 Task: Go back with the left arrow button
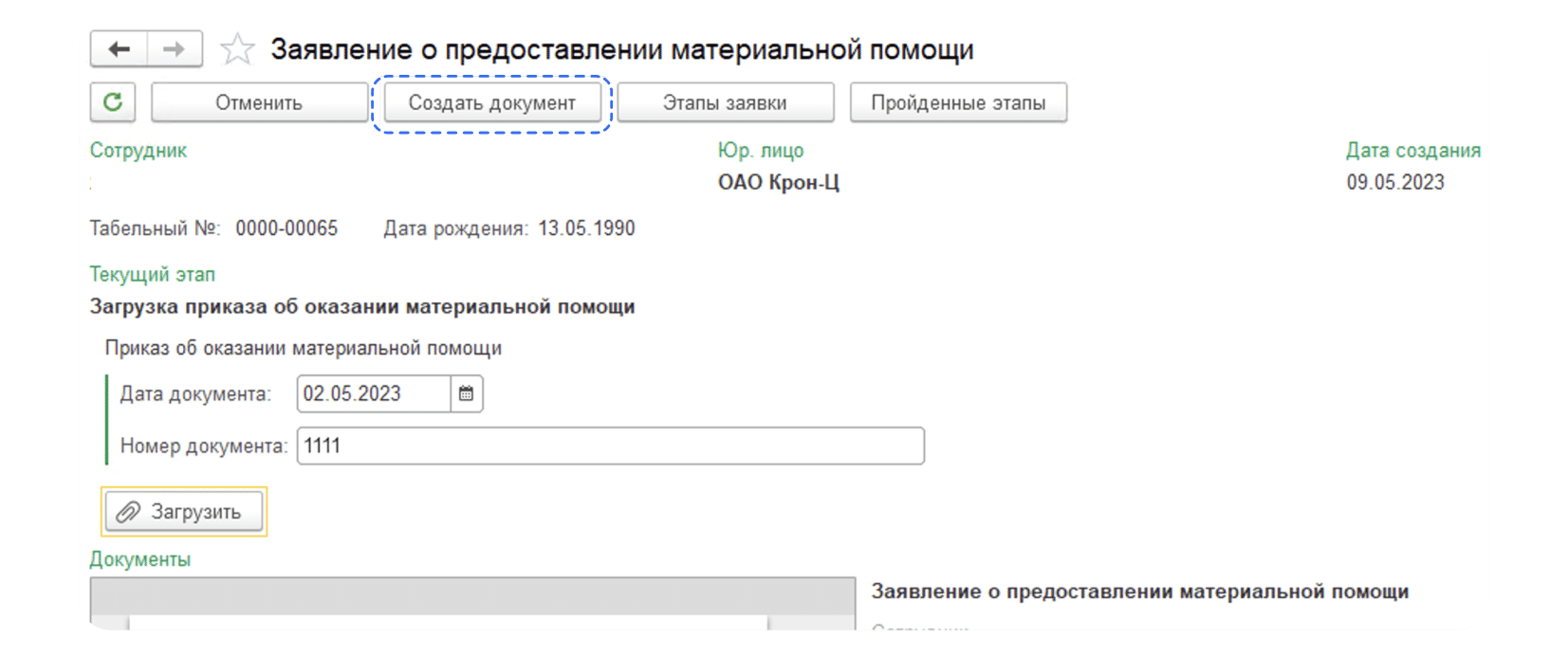coord(119,49)
